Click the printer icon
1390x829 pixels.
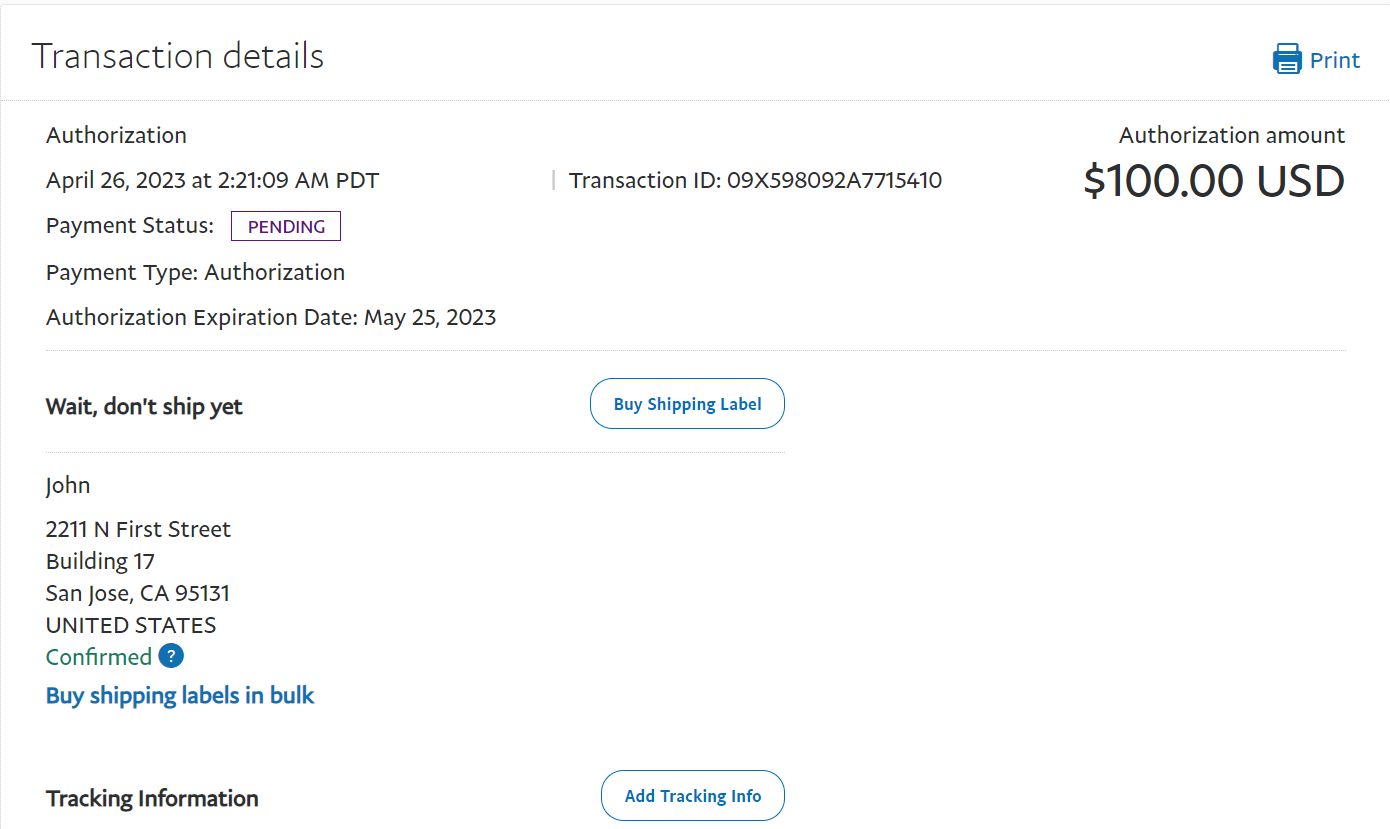1287,59
